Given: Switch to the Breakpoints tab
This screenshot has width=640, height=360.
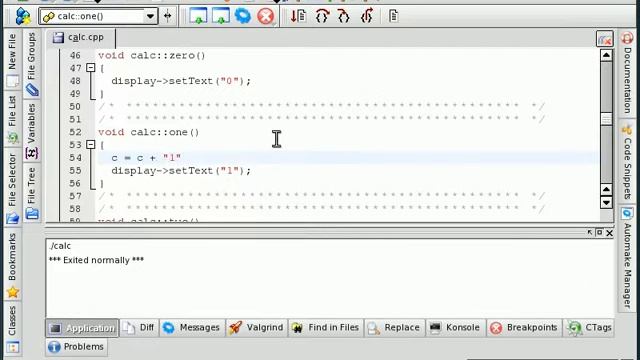Looking at the screenshot, I should pos(524,328).
